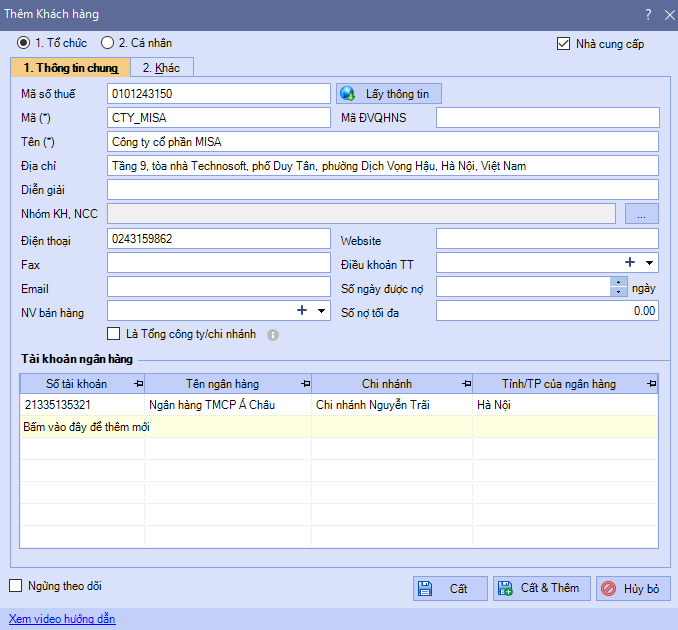
Task: Open the Xem video hướng dẫn link
Action: [62, 619]
